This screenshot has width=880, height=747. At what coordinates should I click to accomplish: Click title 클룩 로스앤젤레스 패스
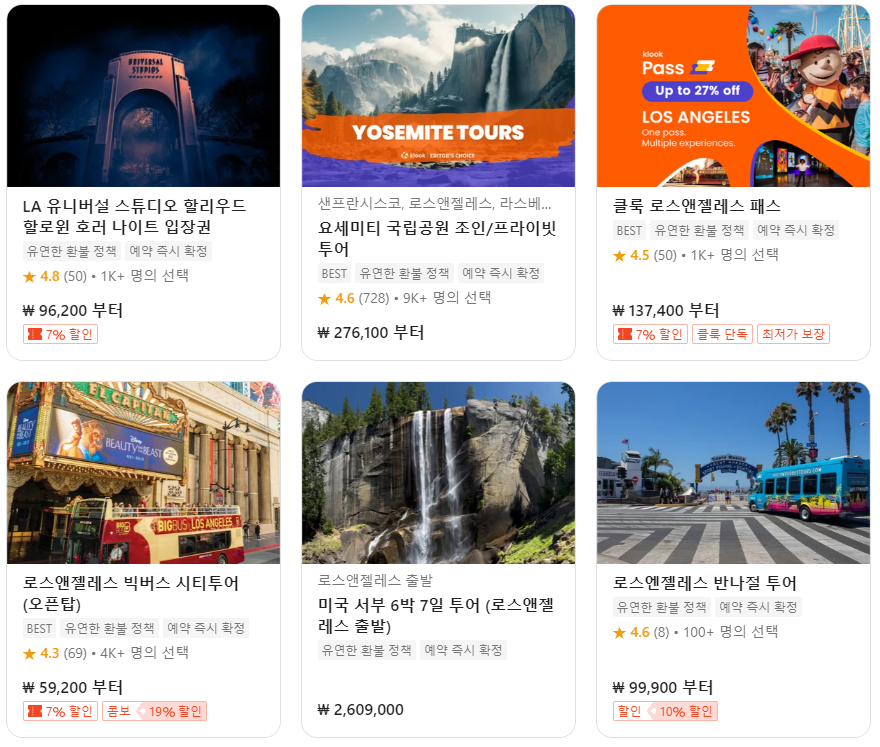click(696, 206)
